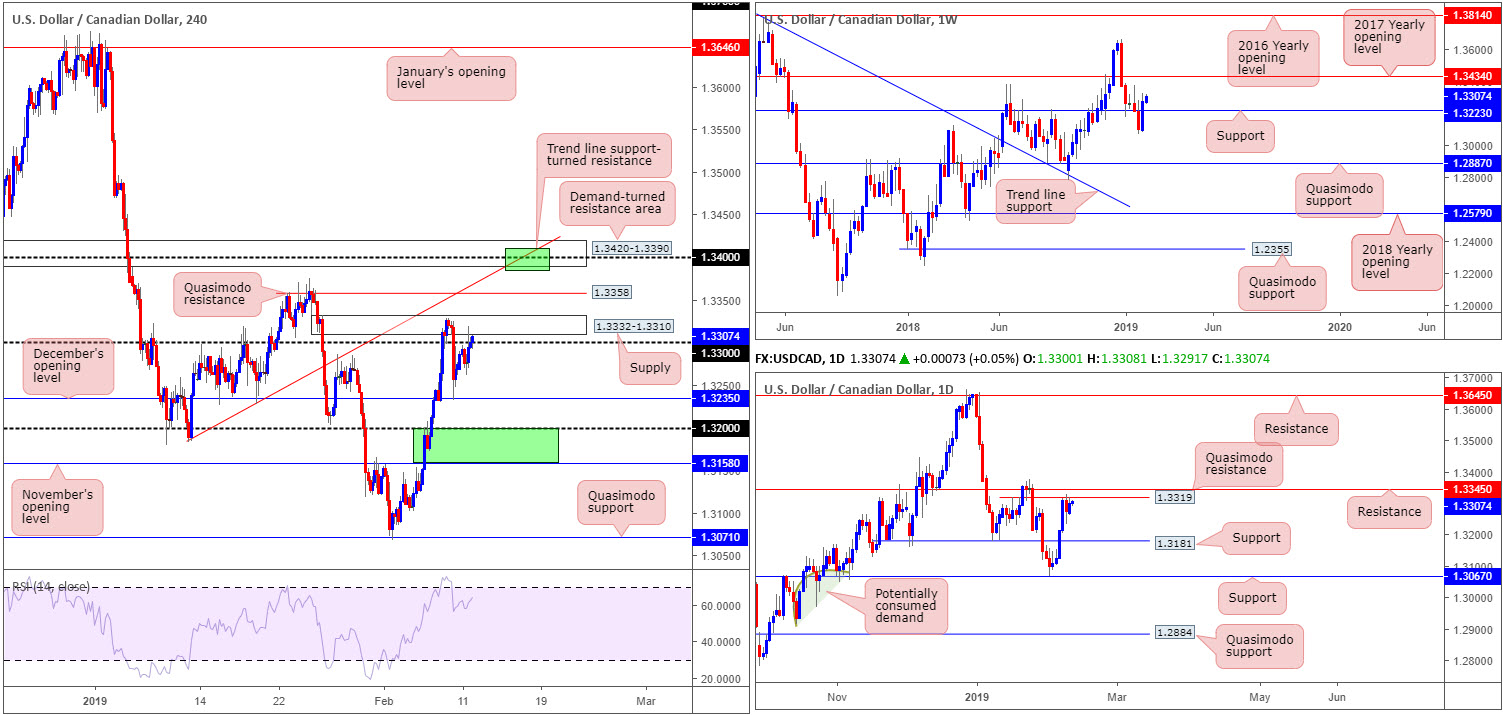Click the 1.34340 price label on the weekly chart
The image size is (1503, 715).
point(1472,76)
